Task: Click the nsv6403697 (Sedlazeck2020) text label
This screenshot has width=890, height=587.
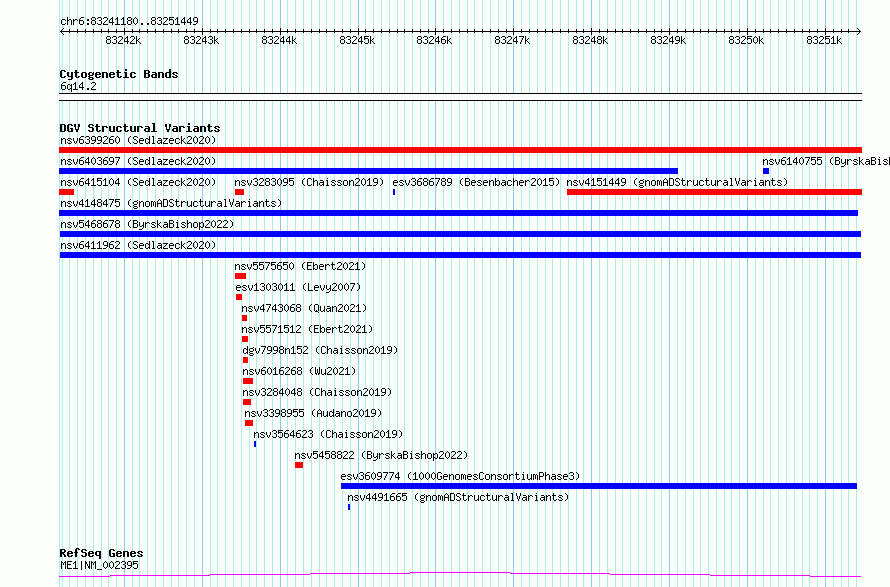Action: [138, 161]
